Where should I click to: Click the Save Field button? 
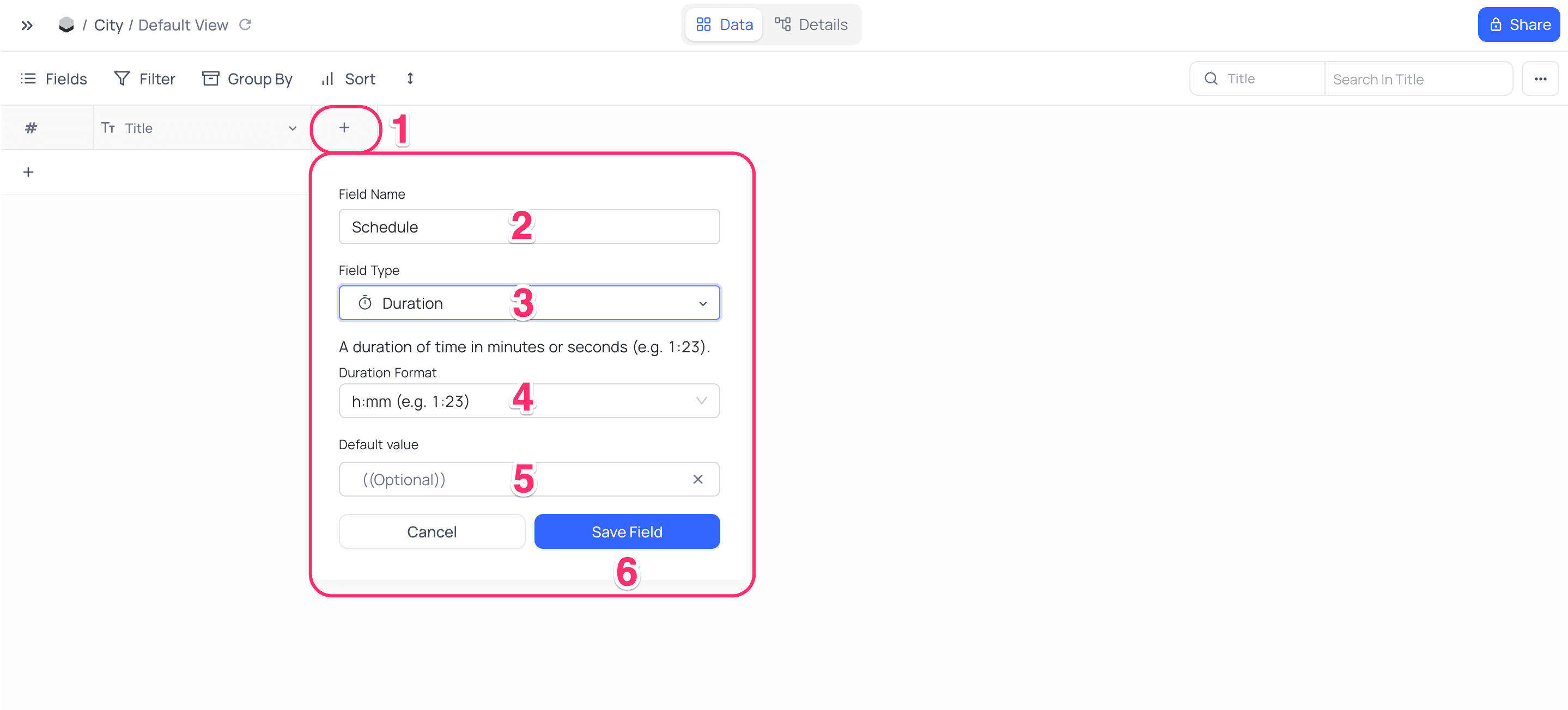coord(627,532)
